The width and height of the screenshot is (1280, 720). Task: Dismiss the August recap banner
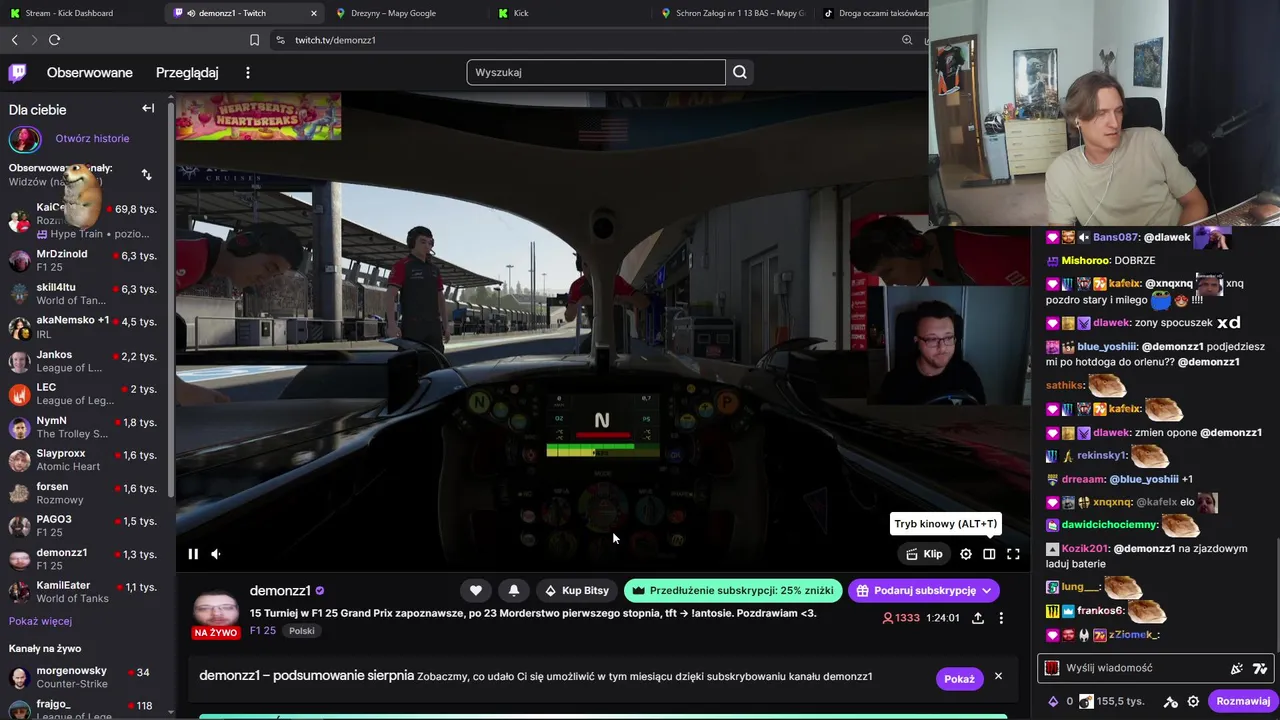(x=998, y=677)
